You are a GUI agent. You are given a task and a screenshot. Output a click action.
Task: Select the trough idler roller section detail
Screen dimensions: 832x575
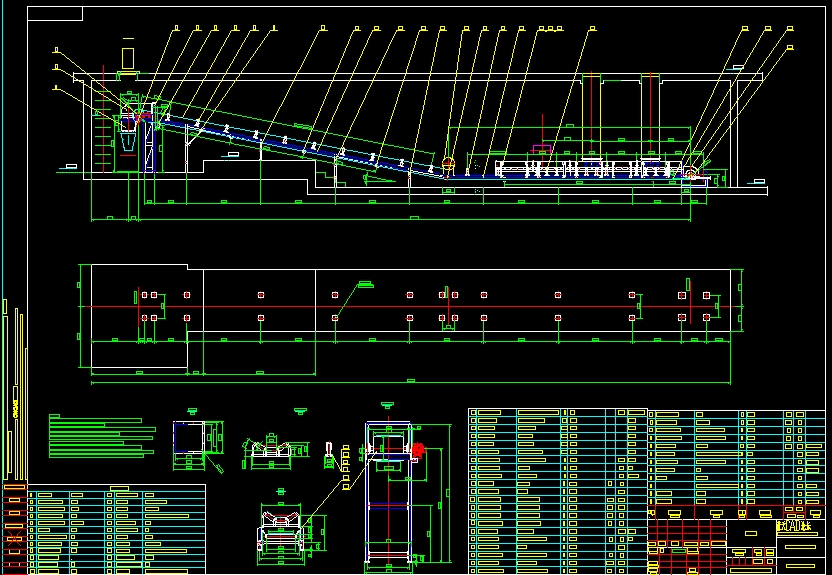(271, 449)
